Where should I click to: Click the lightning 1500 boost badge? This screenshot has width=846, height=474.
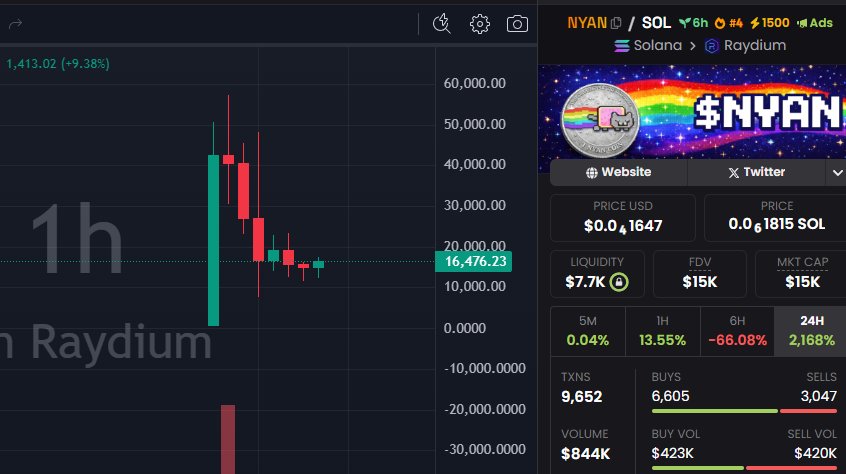[769, 23]
